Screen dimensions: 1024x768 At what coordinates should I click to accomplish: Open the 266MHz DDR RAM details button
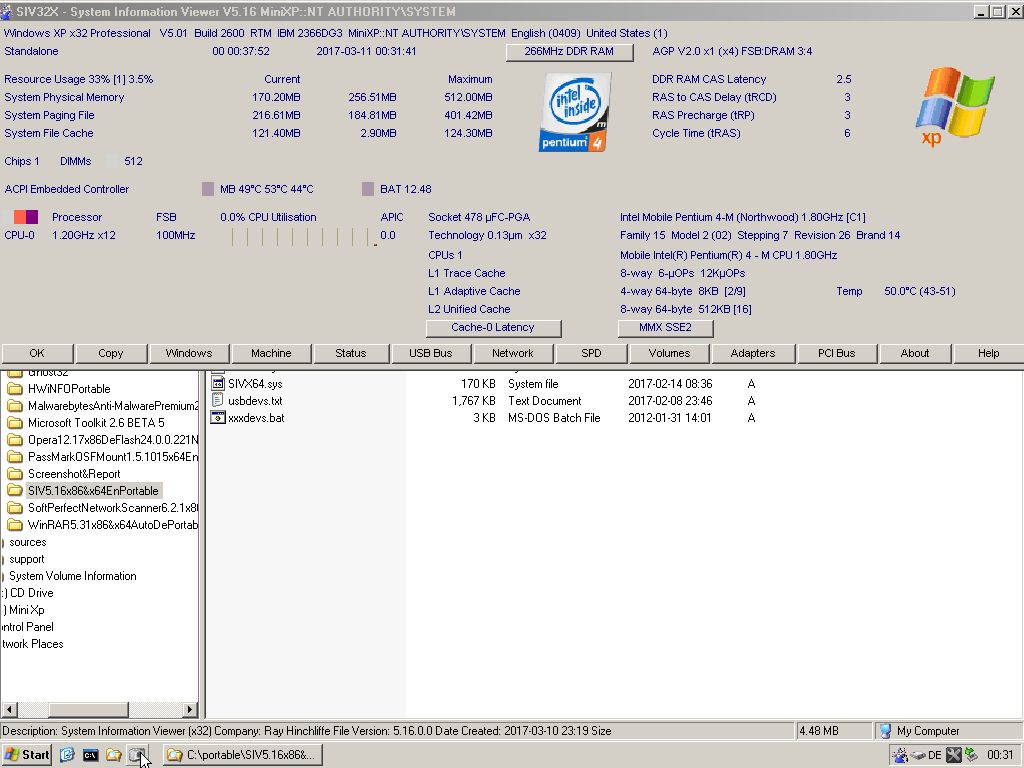(x=569, y=52)
